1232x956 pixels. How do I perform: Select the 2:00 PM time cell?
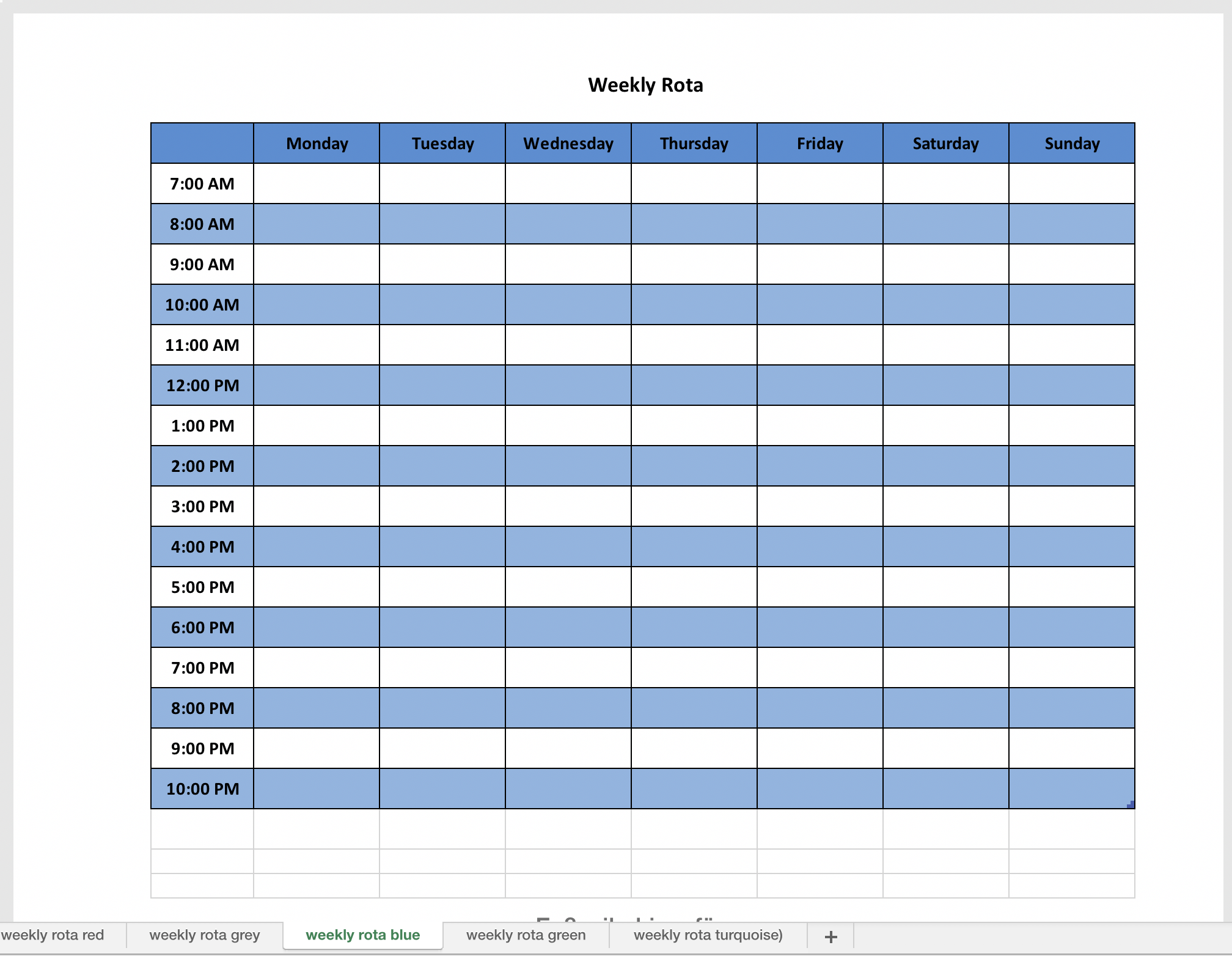pos(202,466)
